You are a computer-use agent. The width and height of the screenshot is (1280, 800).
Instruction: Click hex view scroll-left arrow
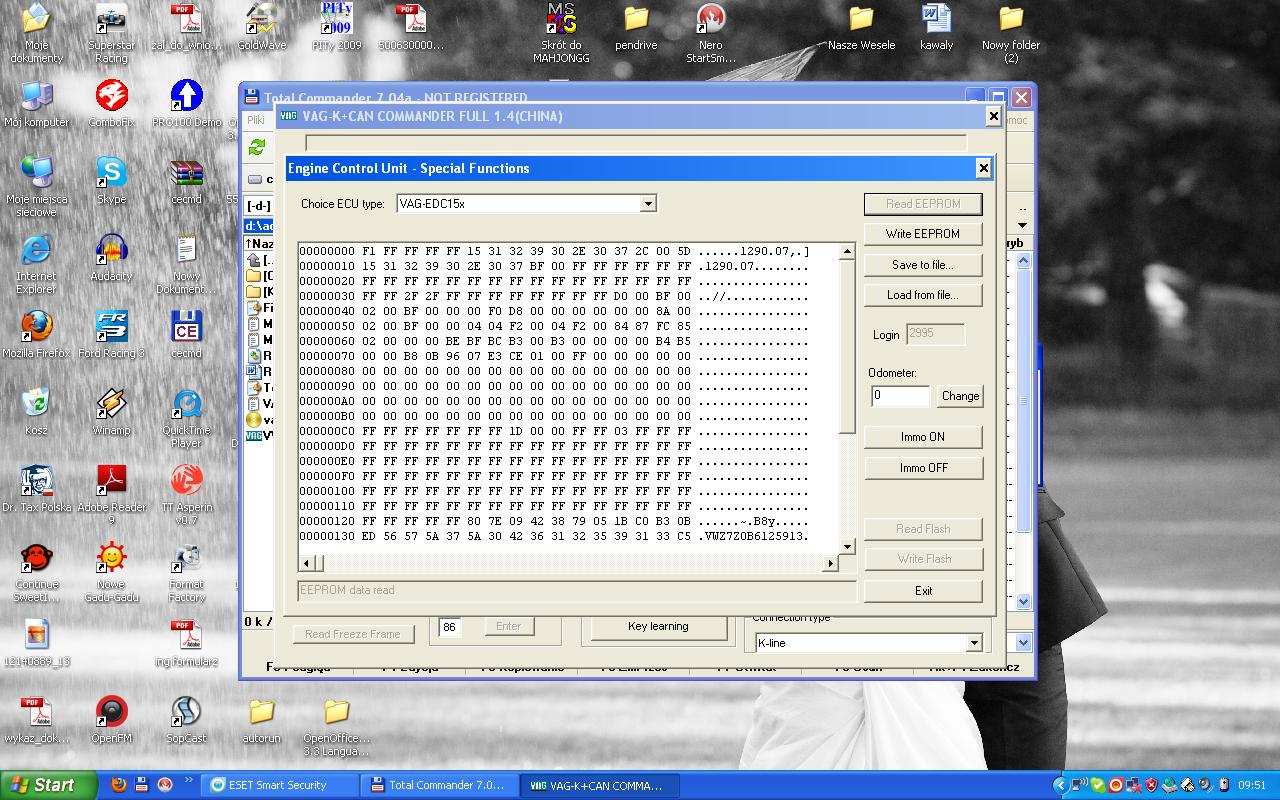click(306, 563)
